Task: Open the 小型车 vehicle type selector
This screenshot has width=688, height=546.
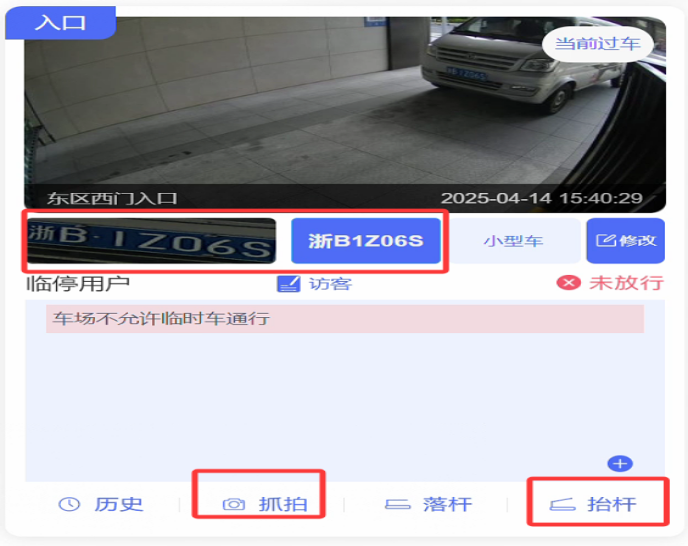Action: click(514, 241)
